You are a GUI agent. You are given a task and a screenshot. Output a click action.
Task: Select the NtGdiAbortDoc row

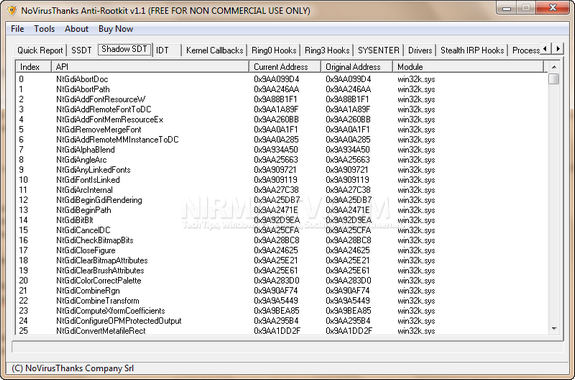281,79
